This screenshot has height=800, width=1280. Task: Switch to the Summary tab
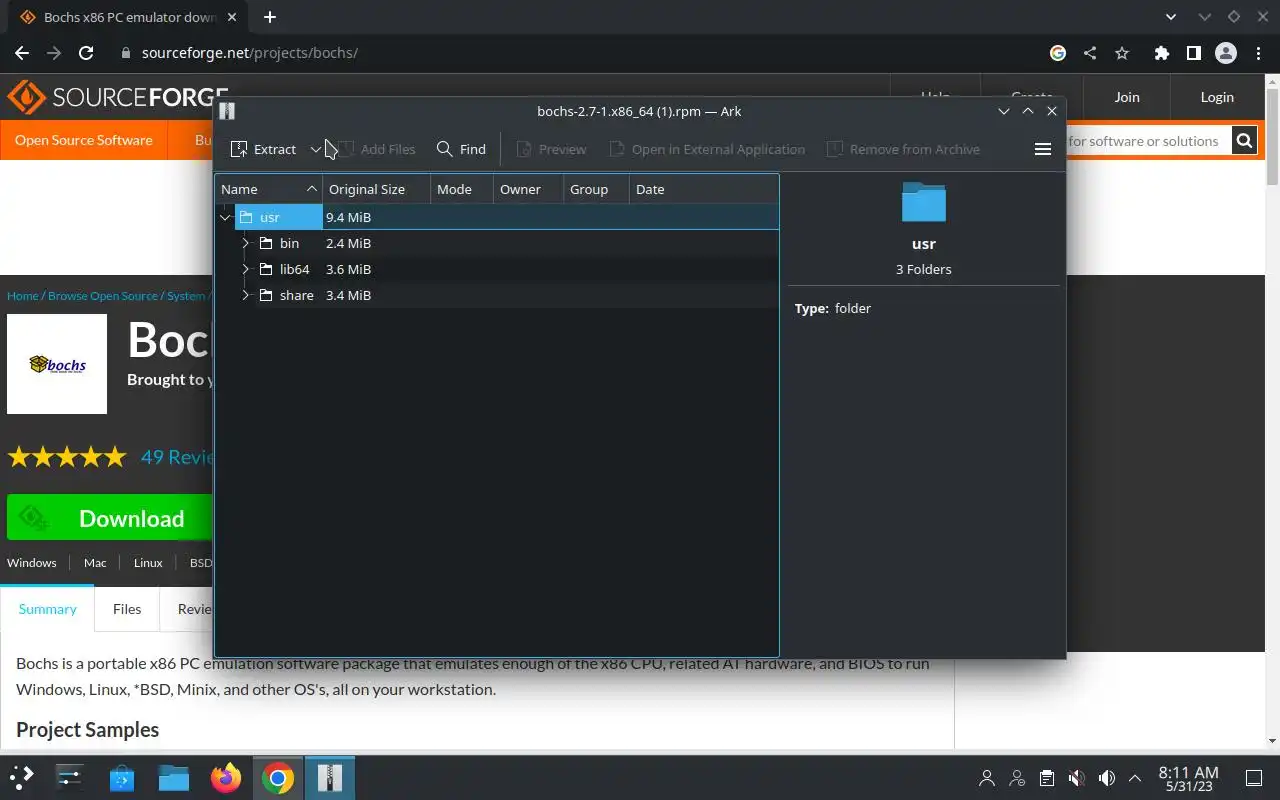[x=47, y=609]
